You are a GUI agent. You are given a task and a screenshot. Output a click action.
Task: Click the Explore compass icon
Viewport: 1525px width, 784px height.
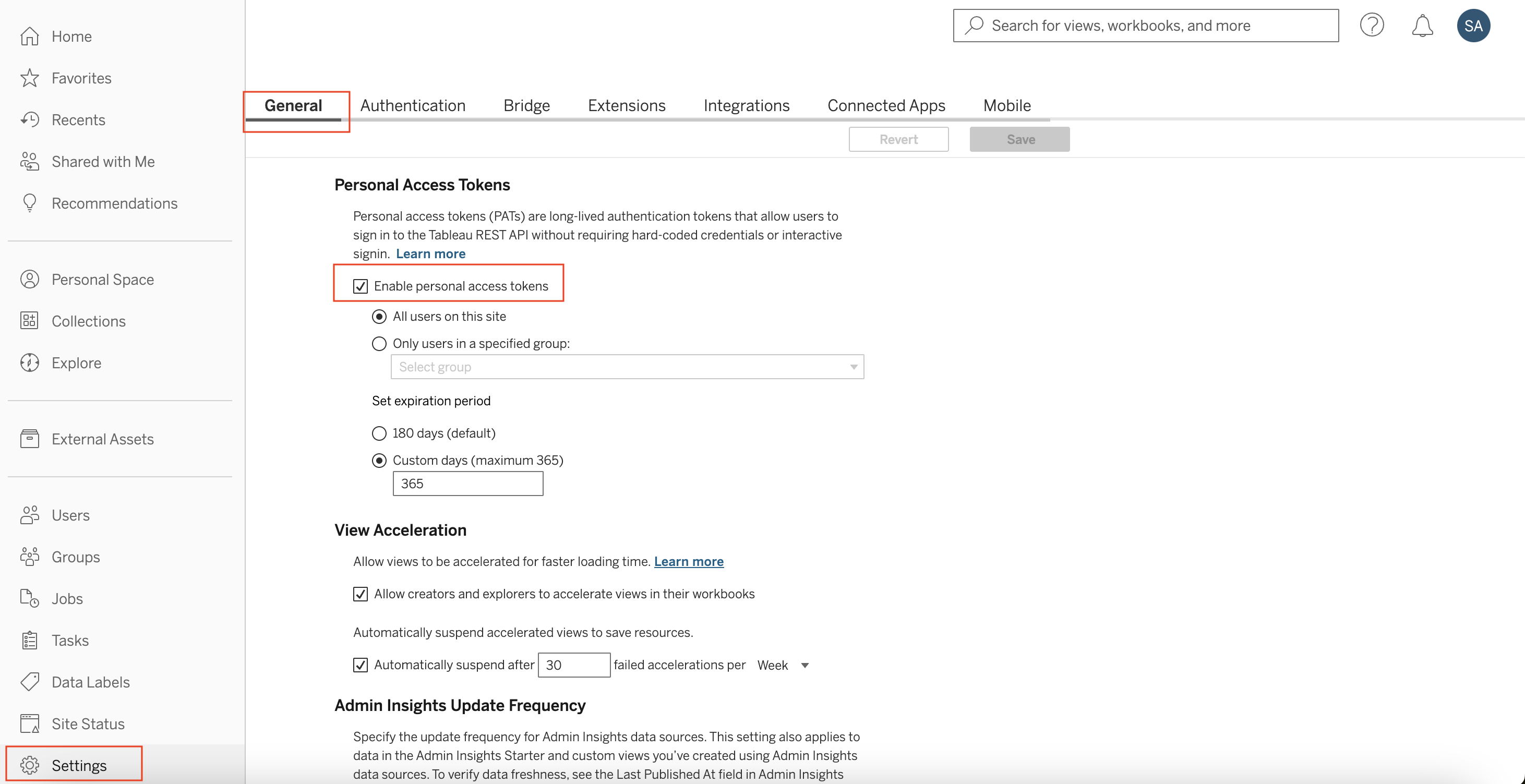pyautogui.click(x=30, y=362)
